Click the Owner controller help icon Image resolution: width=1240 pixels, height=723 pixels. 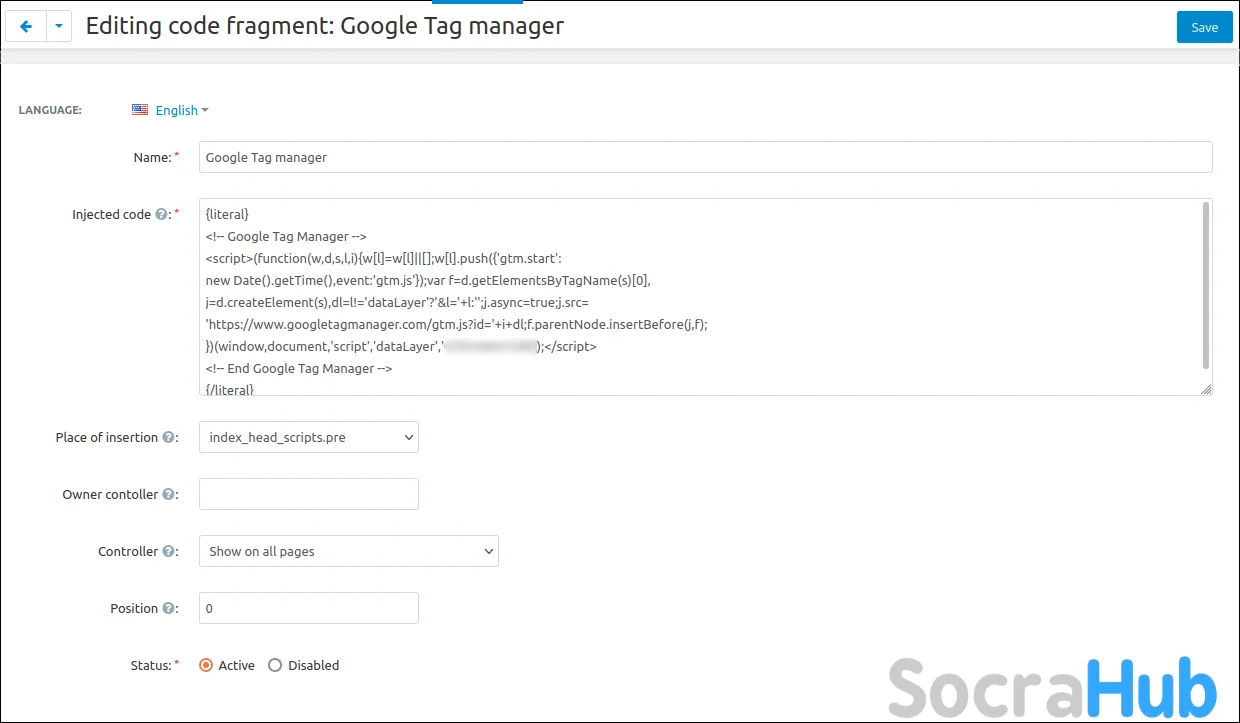[168, 494]
